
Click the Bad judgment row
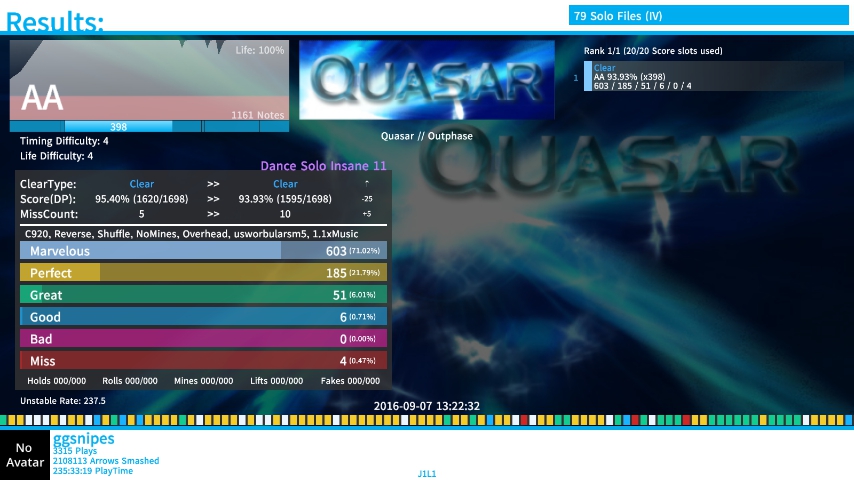tap(203, 339)
